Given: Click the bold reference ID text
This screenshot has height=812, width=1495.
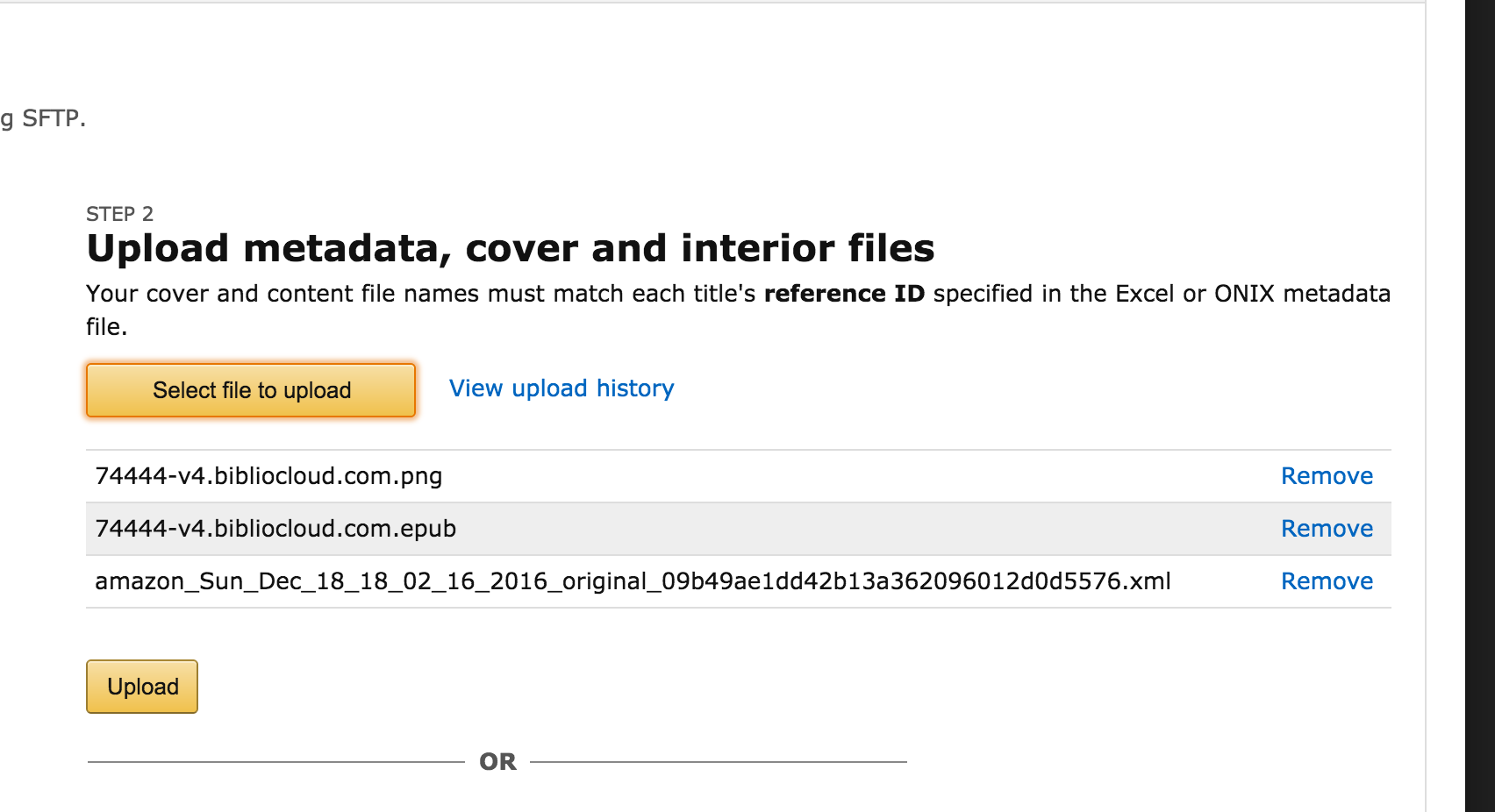Looking at the screenshot, I should 844,294.
